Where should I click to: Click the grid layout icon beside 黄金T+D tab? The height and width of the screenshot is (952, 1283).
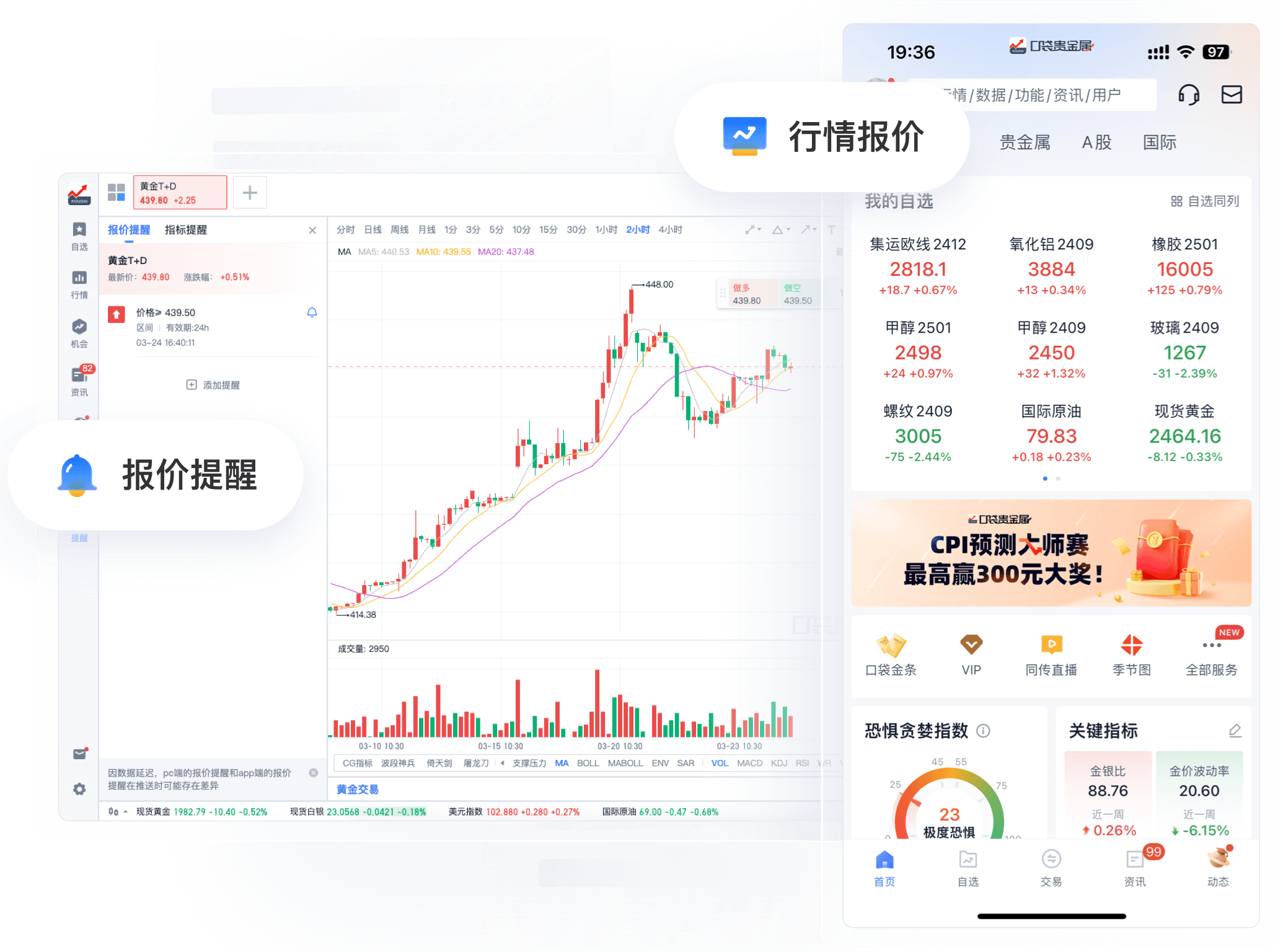tap(116, 192)
